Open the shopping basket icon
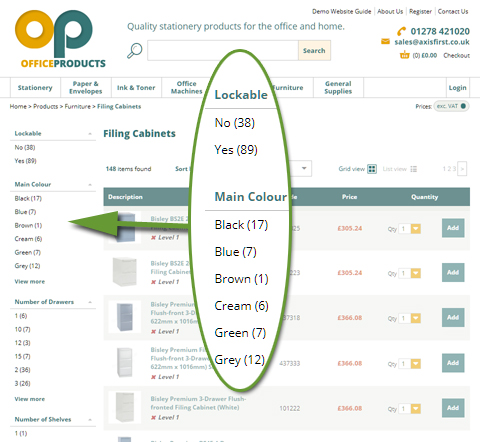The height and width of the screenshot is (442, 480). (404, 55)
